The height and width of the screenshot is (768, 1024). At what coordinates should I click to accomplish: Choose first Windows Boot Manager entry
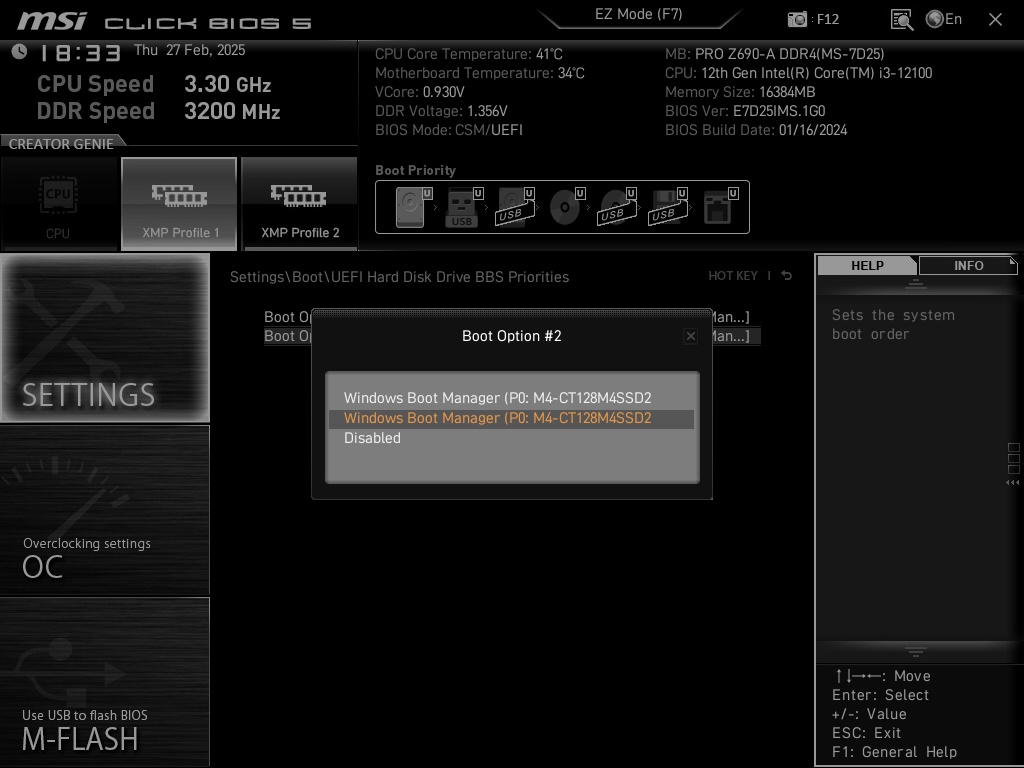[511, 398]
